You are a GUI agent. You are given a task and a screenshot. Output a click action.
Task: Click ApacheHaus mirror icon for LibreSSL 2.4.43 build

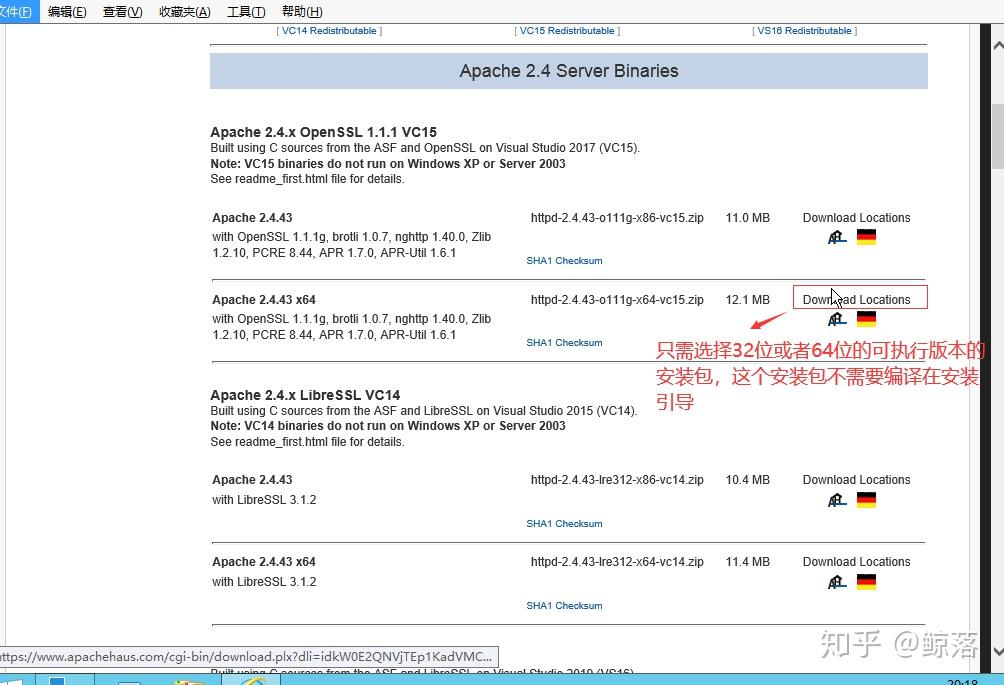pyautogui.click(x=836, y=499)
